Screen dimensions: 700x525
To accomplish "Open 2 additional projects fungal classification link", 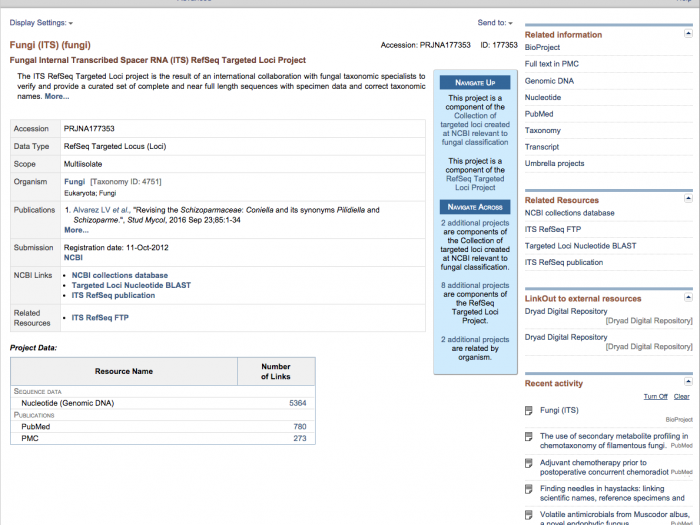I will [x=475, y=223].
